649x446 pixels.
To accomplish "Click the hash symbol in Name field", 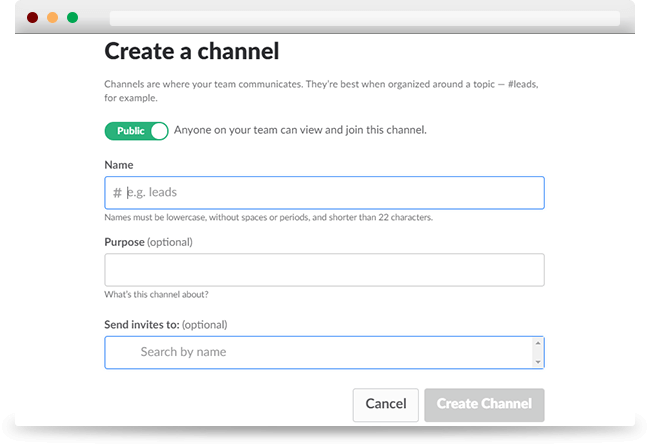I will coord(117,193).
